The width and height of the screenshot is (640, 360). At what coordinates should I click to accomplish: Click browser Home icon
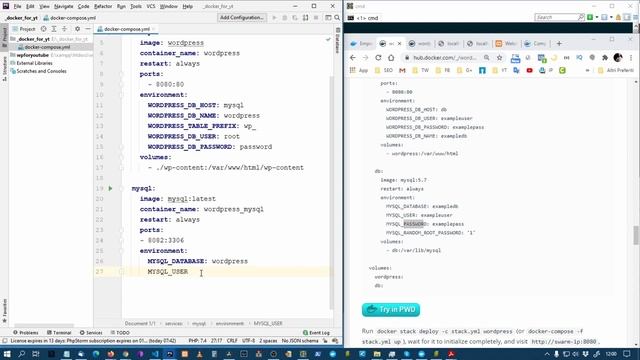pyautogui.click(x=391, y=58)
